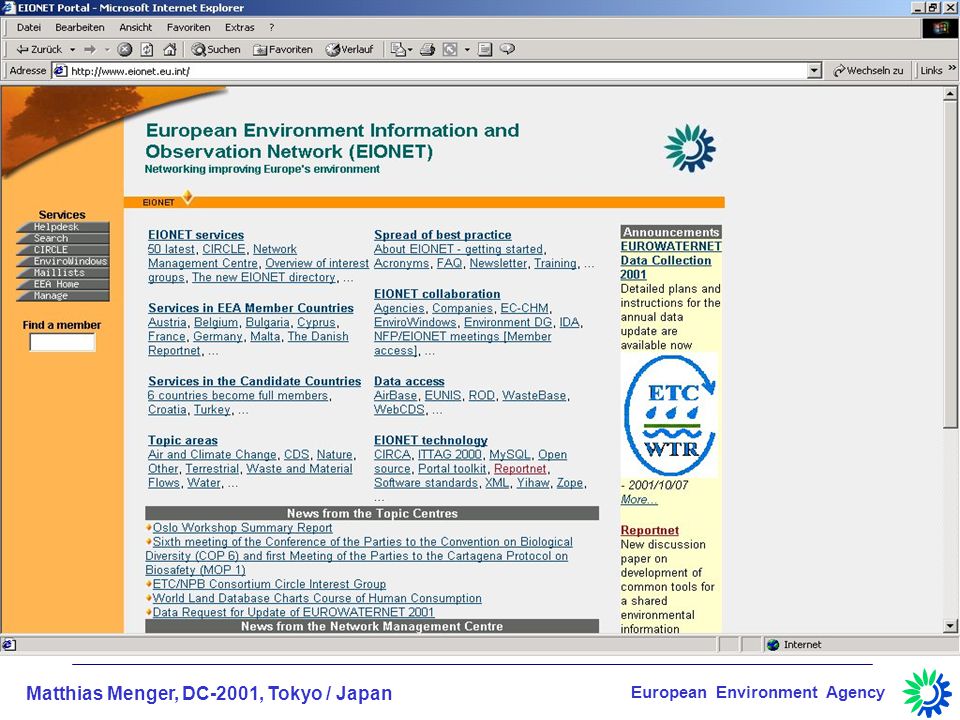Expand the mail button dropdown arrow
Image resolution: width=960 pixels, height=720 pixels.
coord(410,50)
